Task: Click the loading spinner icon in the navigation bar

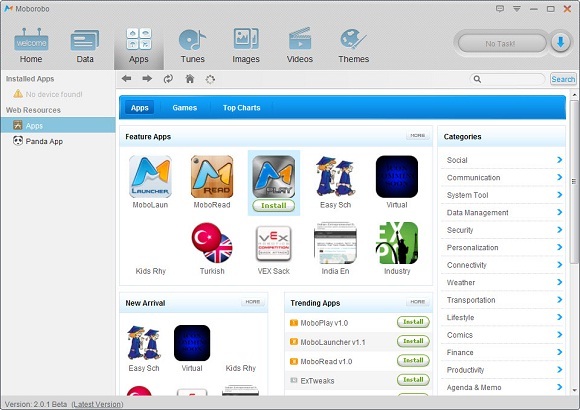Action: click(210, 79)
